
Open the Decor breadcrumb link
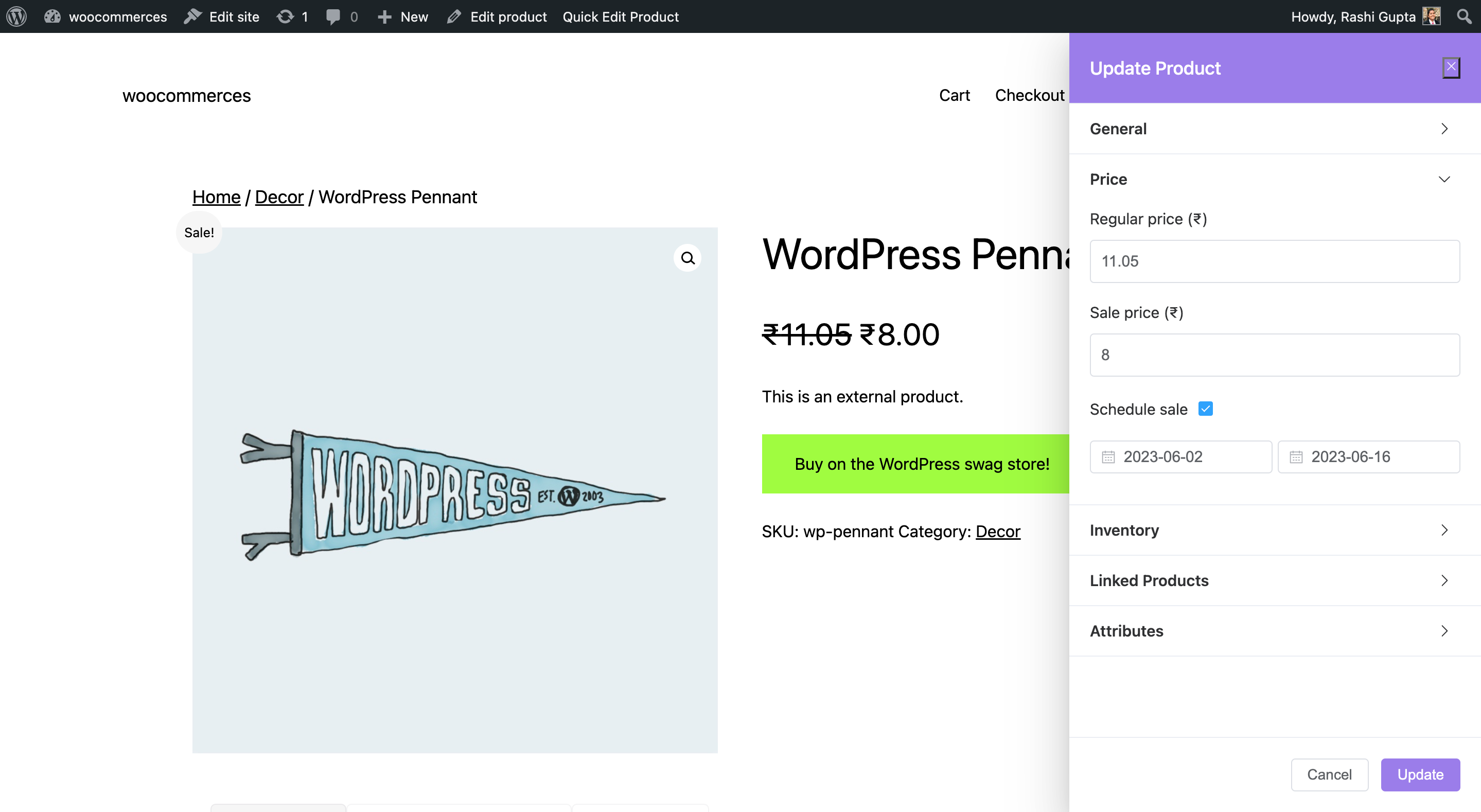pos(279,197)
